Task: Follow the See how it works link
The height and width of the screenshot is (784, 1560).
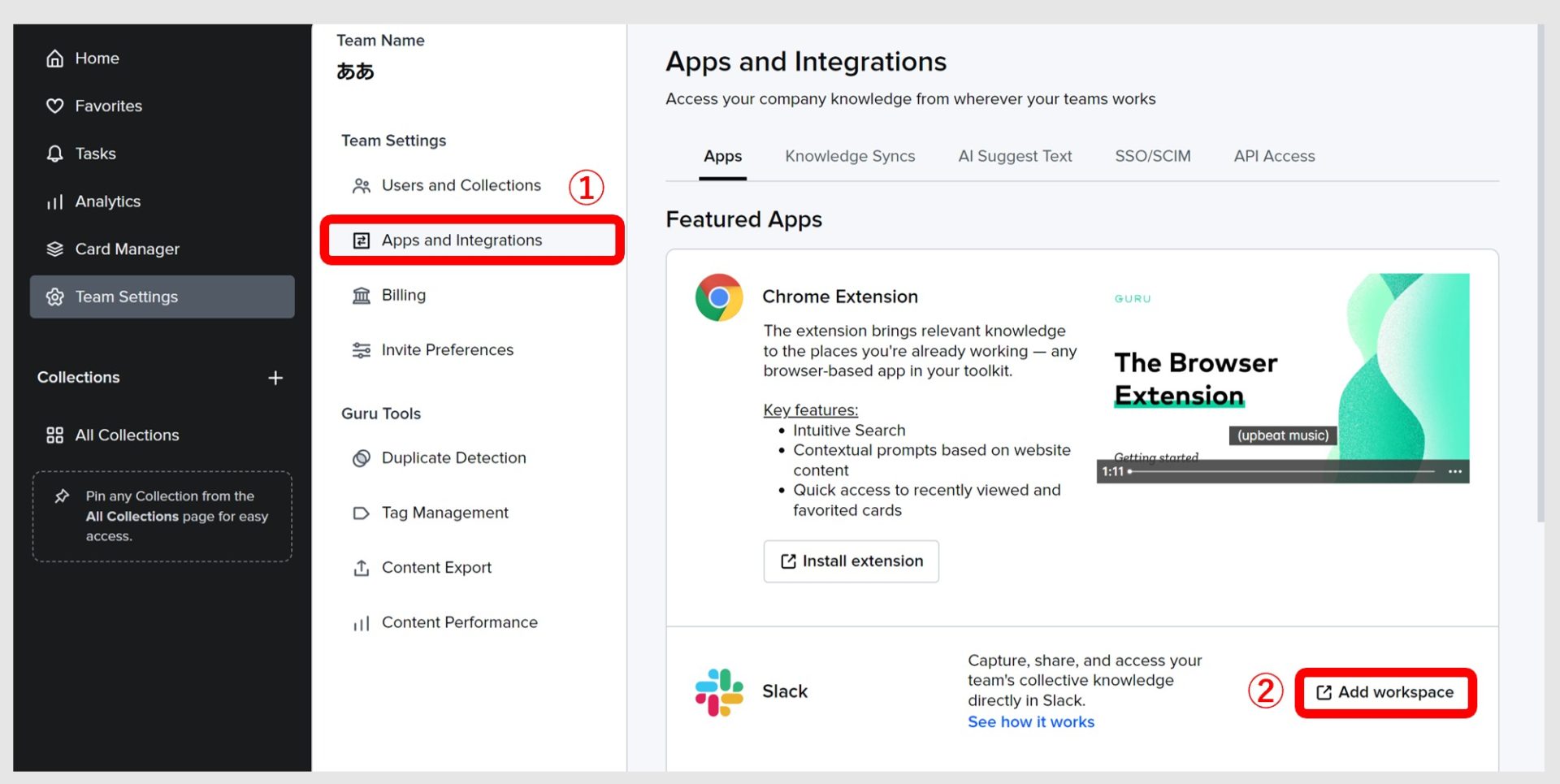Action: coord(1030,722)
